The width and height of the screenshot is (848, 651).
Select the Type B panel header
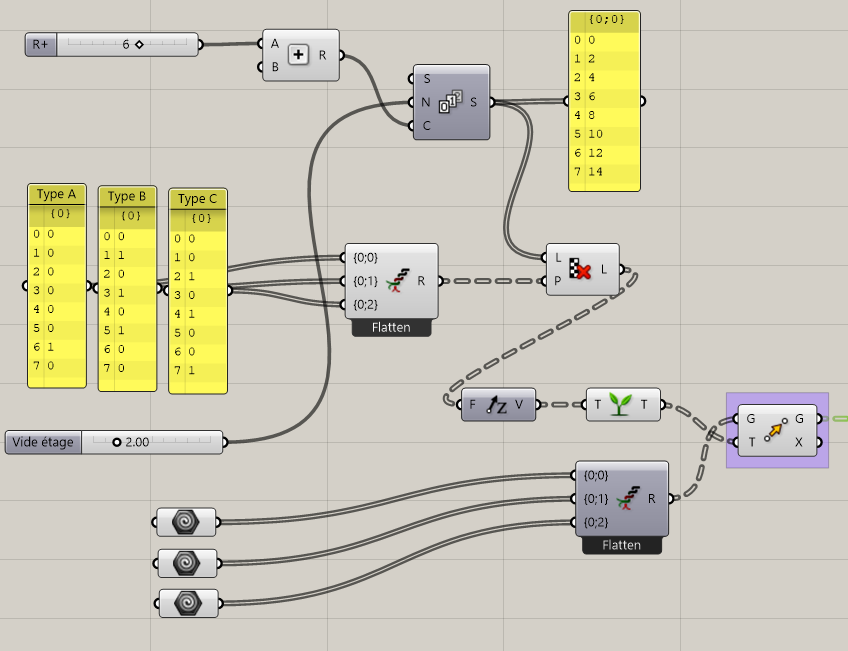[128, 197]
